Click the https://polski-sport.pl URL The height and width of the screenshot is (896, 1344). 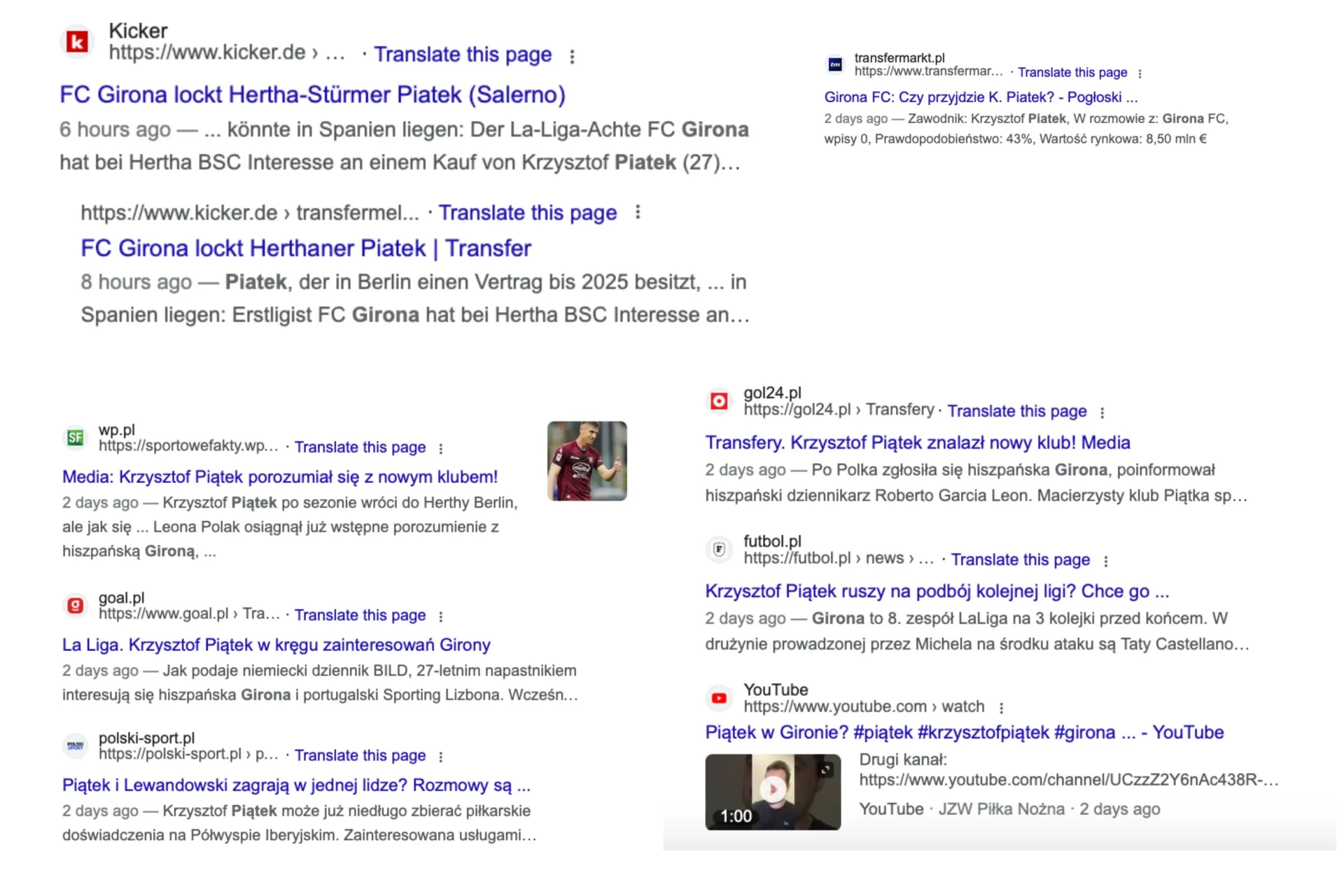[x=188, y=754]
